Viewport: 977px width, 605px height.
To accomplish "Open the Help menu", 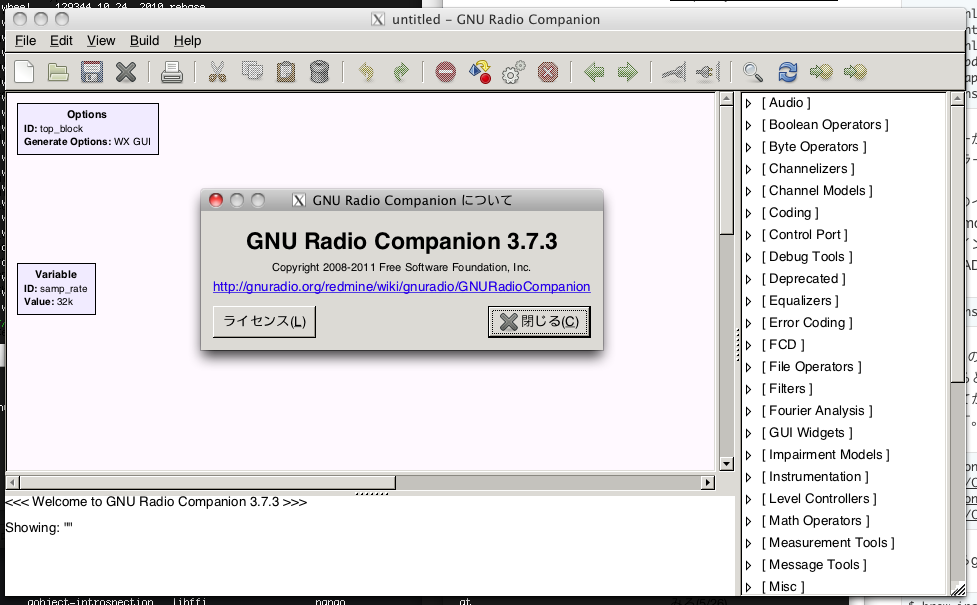I will 187,40.
